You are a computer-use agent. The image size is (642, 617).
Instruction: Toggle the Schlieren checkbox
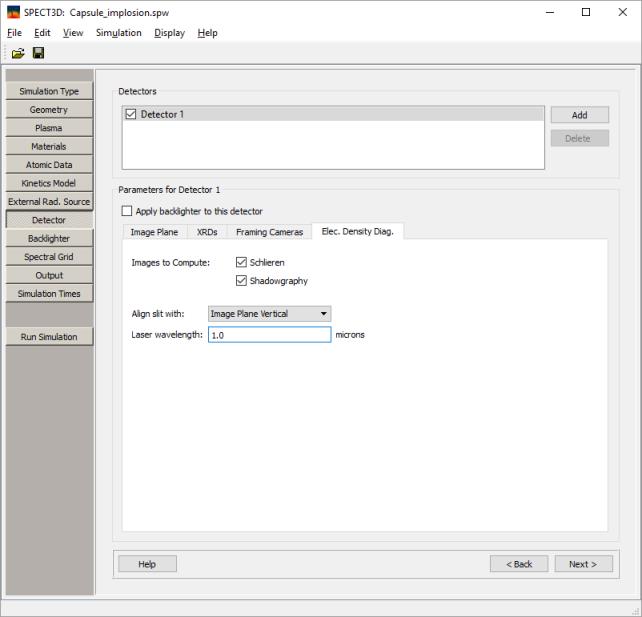tap(241, 262)
